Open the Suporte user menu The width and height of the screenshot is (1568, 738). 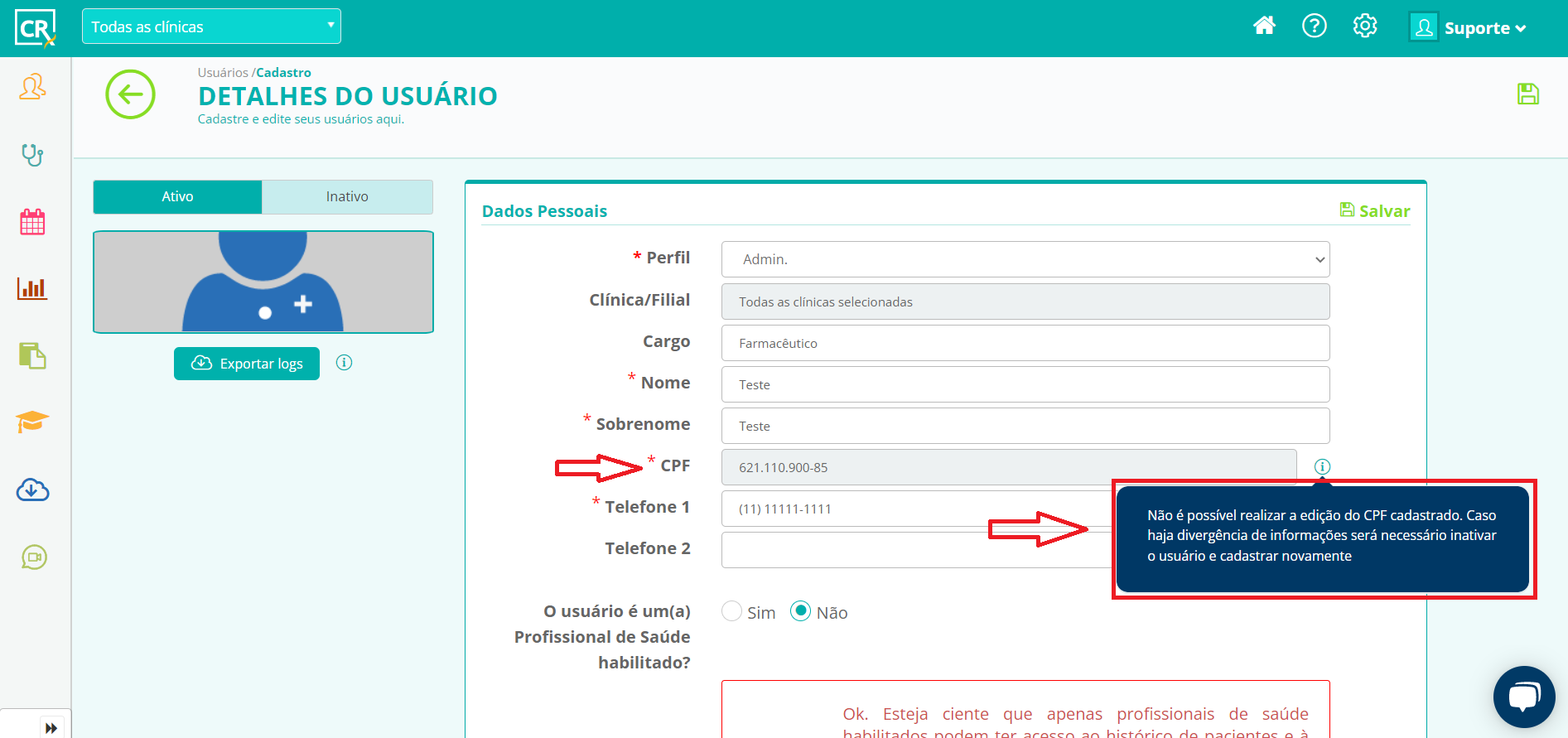(x=1469, y=28)
